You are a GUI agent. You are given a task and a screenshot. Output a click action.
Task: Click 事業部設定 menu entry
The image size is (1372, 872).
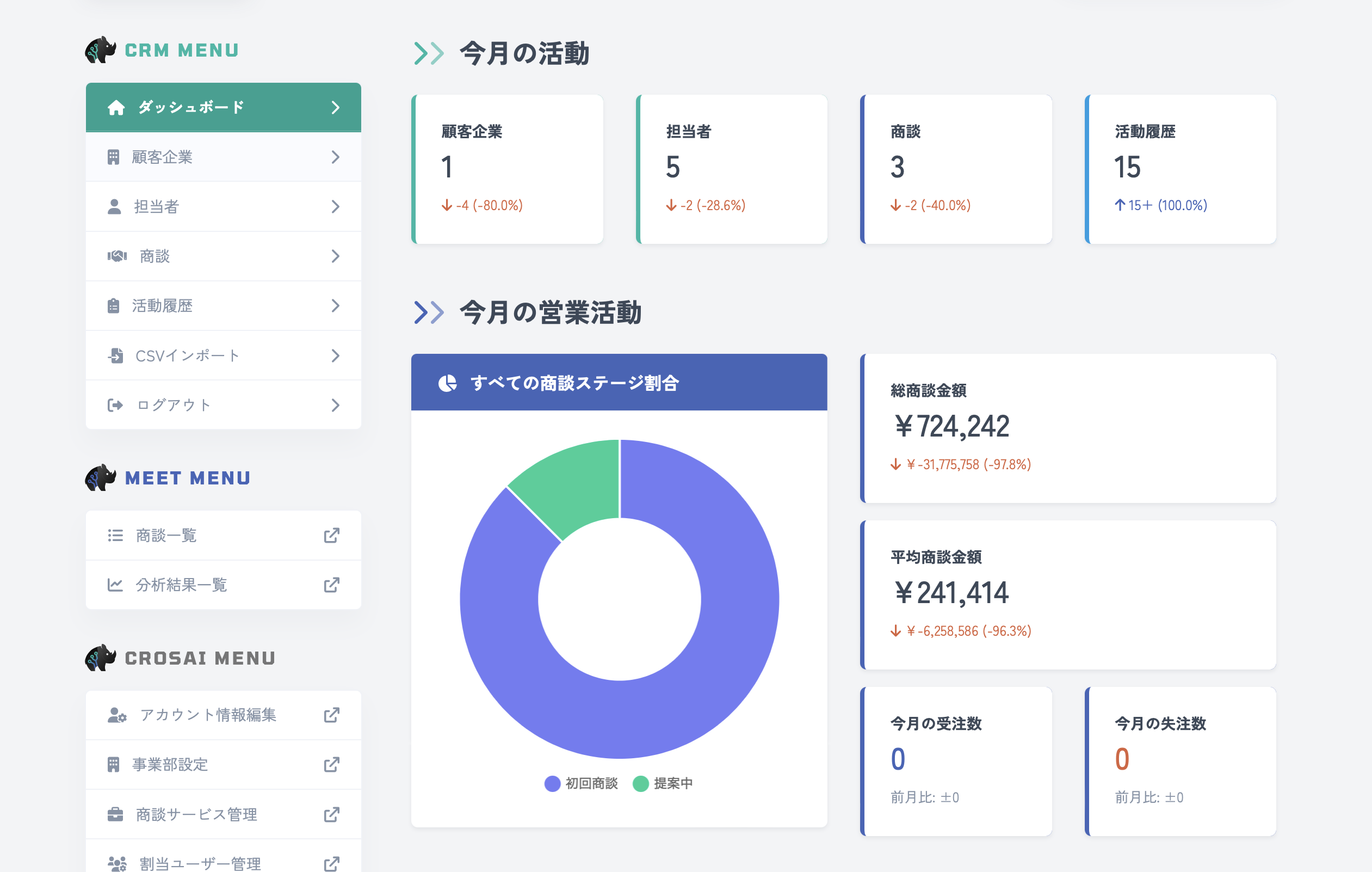click(x=171, y=764)
